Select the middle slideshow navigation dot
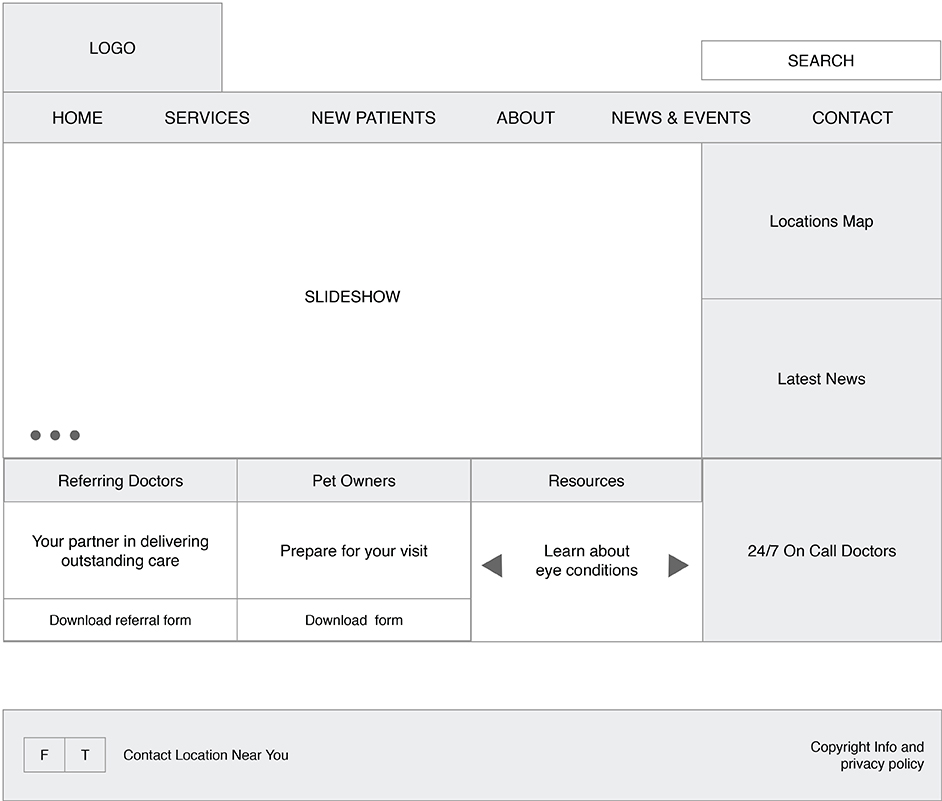The image size is (942, 801). [55, 435]
